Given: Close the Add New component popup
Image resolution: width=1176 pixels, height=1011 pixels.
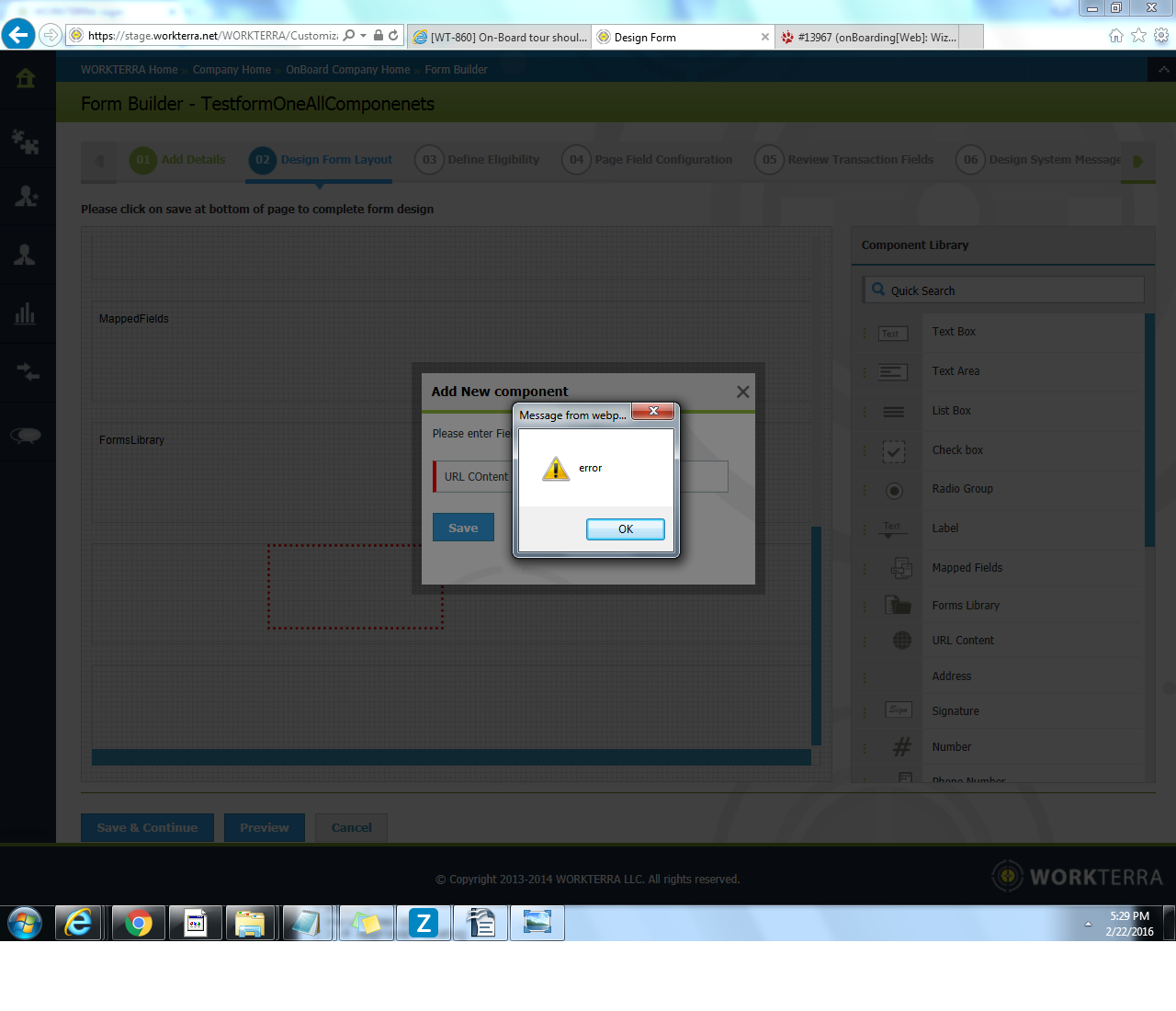Looking at the screenshot, I should coord(742,392).
